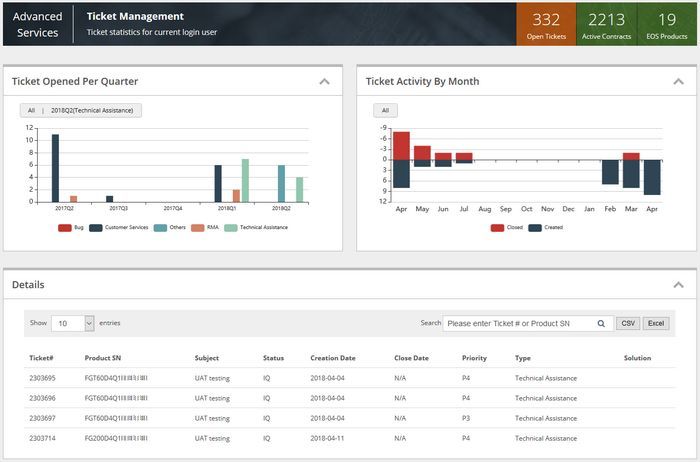Open the 2213 Active Contracts tile
The image size is (700, 462).
[x=606, y=25]
